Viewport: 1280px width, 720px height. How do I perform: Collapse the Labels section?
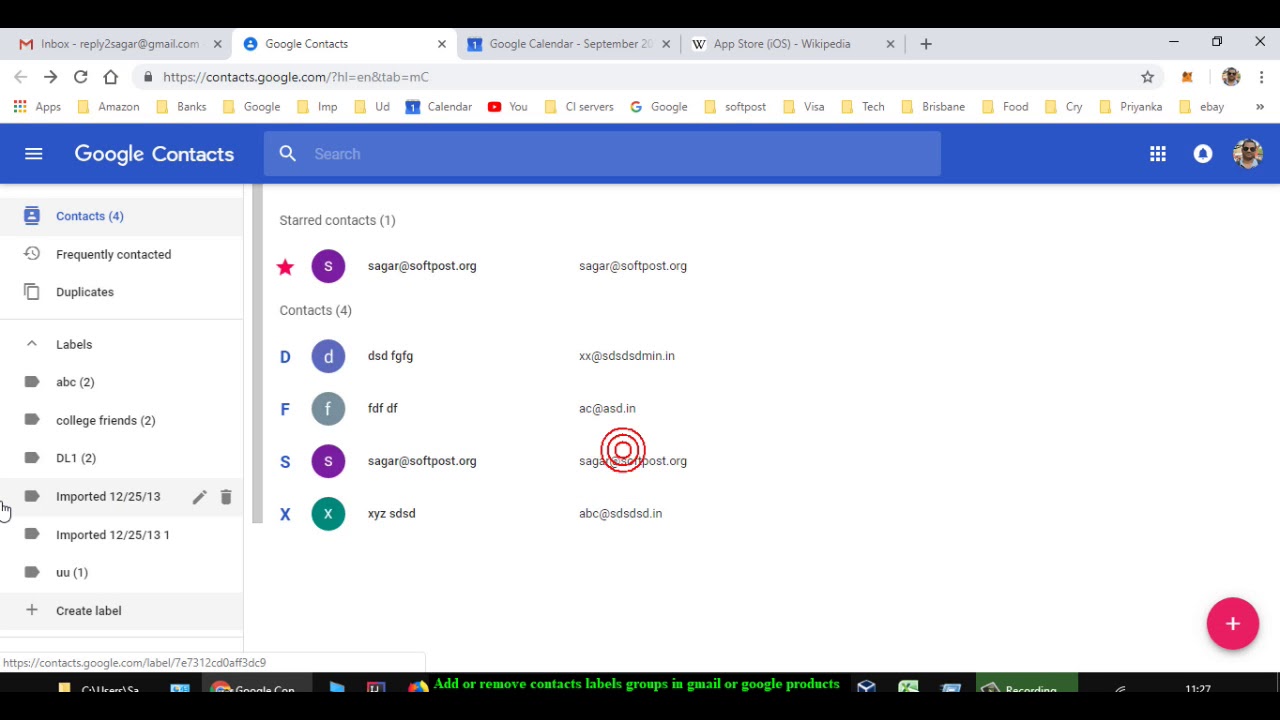pos(32,344)
